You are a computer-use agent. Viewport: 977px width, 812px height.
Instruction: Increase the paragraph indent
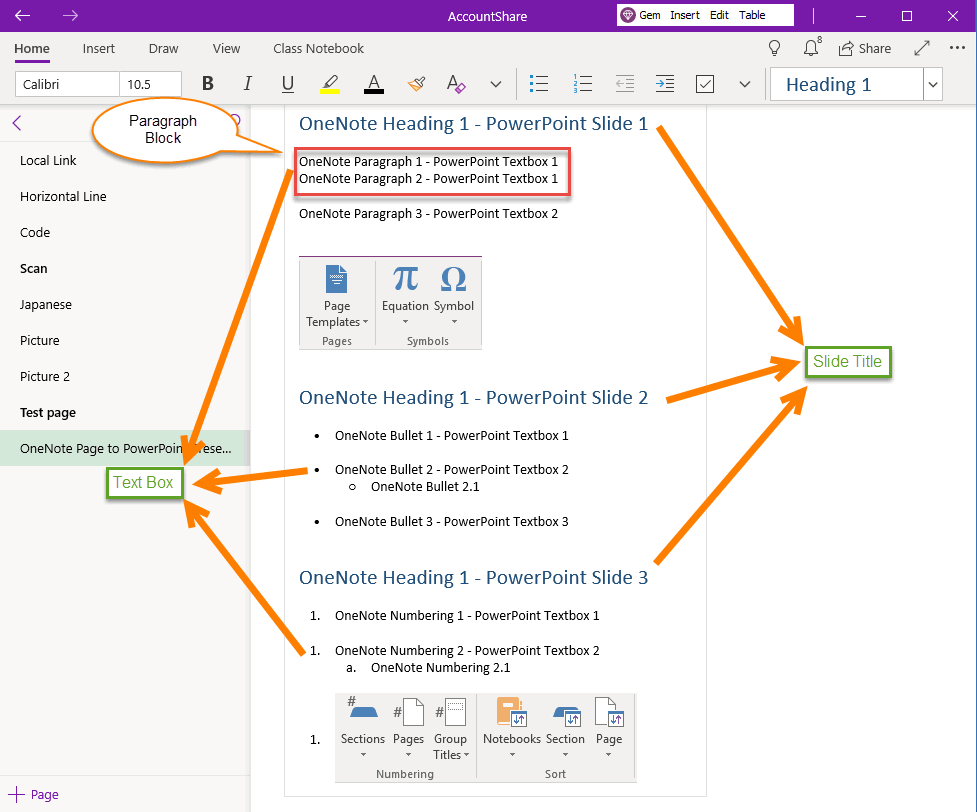tap(665, 84)
